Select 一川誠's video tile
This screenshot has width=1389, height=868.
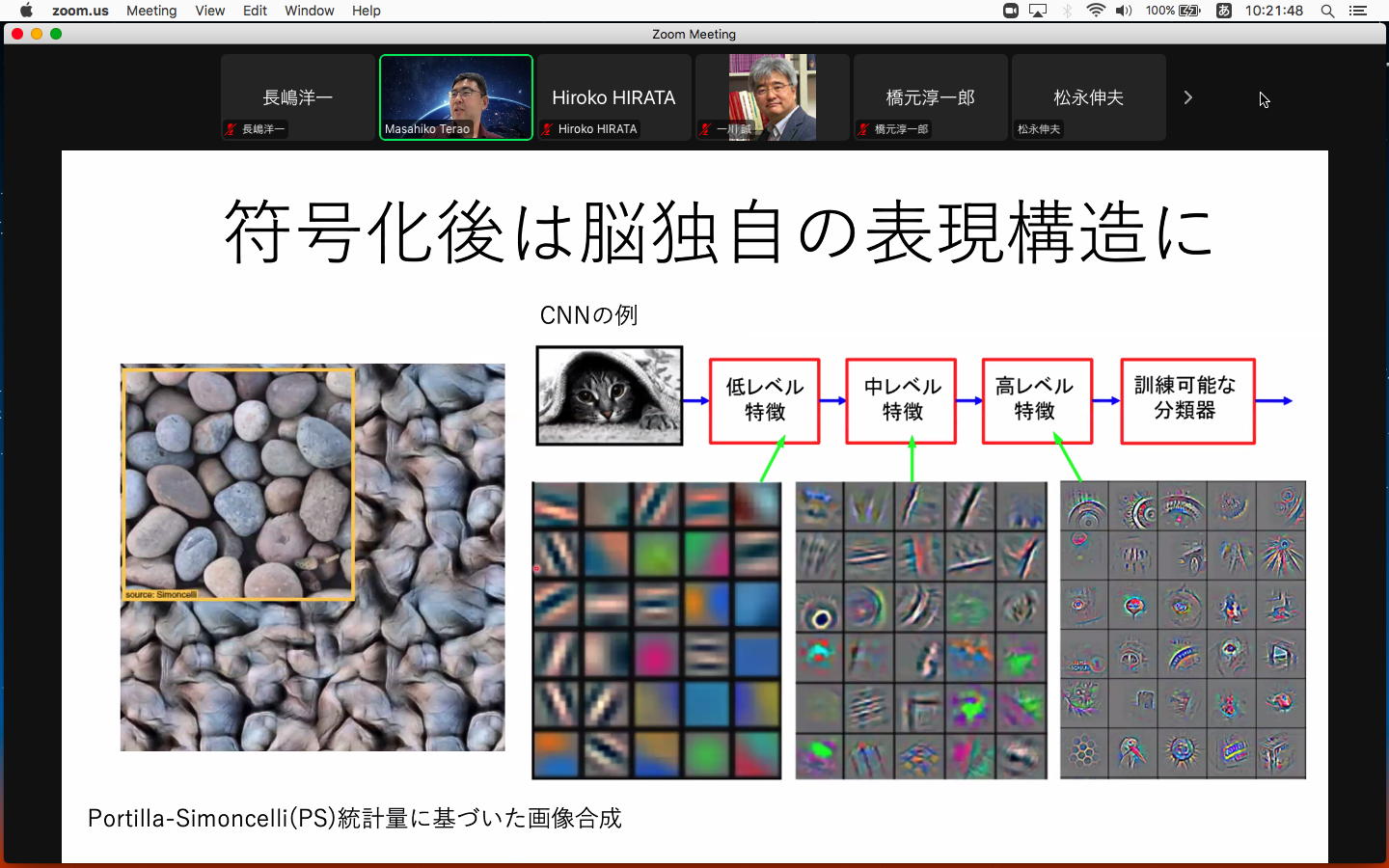[x=773, y=97]
